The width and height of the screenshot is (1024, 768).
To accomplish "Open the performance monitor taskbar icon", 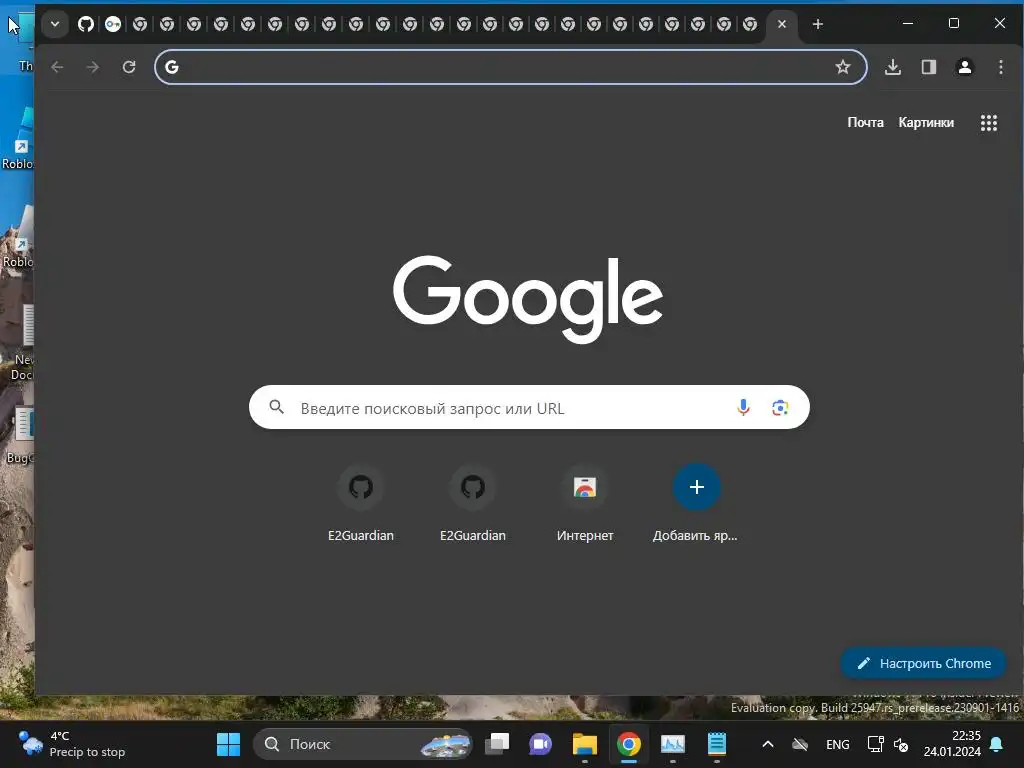I will point(673,744).
